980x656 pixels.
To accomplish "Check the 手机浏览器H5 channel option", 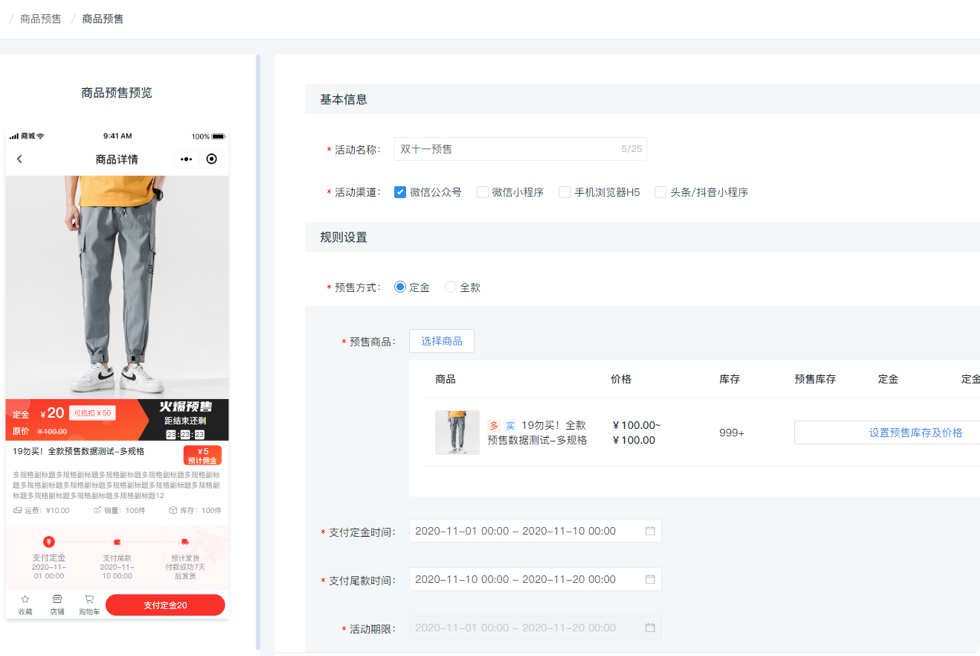I will [565, 192].
